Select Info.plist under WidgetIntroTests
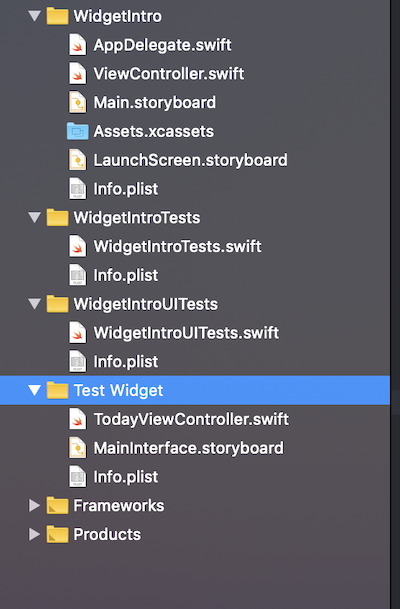The height and width of the screenshot is (609, 400). (126, 275)
